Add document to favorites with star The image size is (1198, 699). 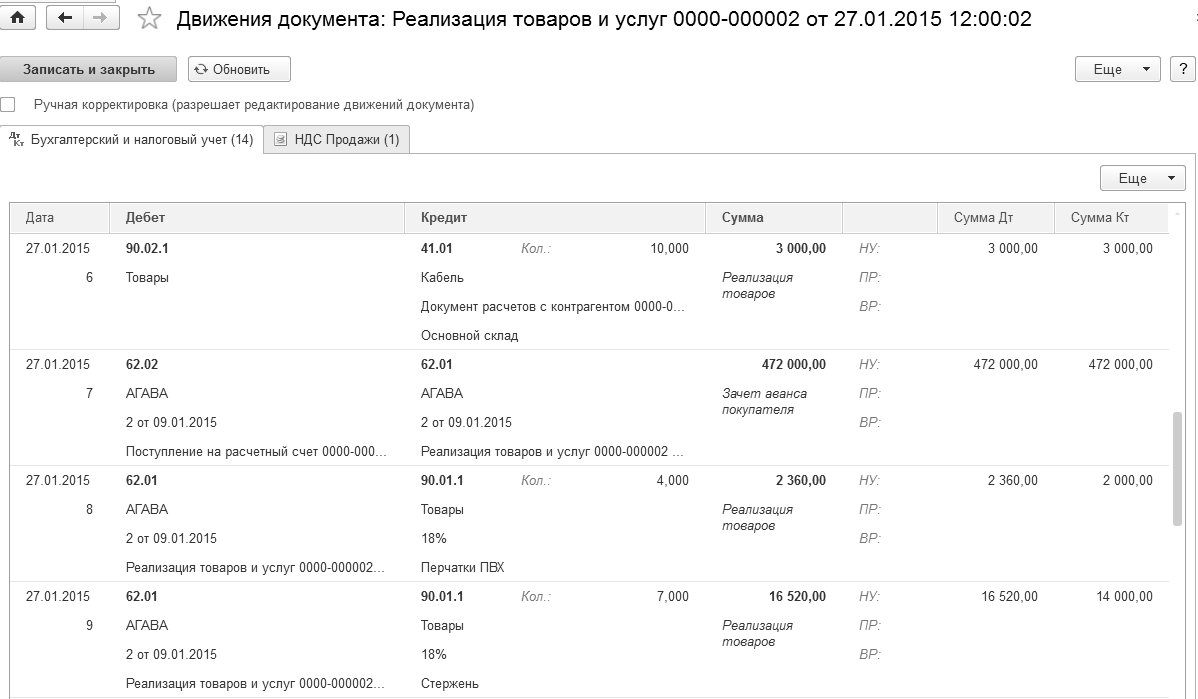tap(149, 19)
